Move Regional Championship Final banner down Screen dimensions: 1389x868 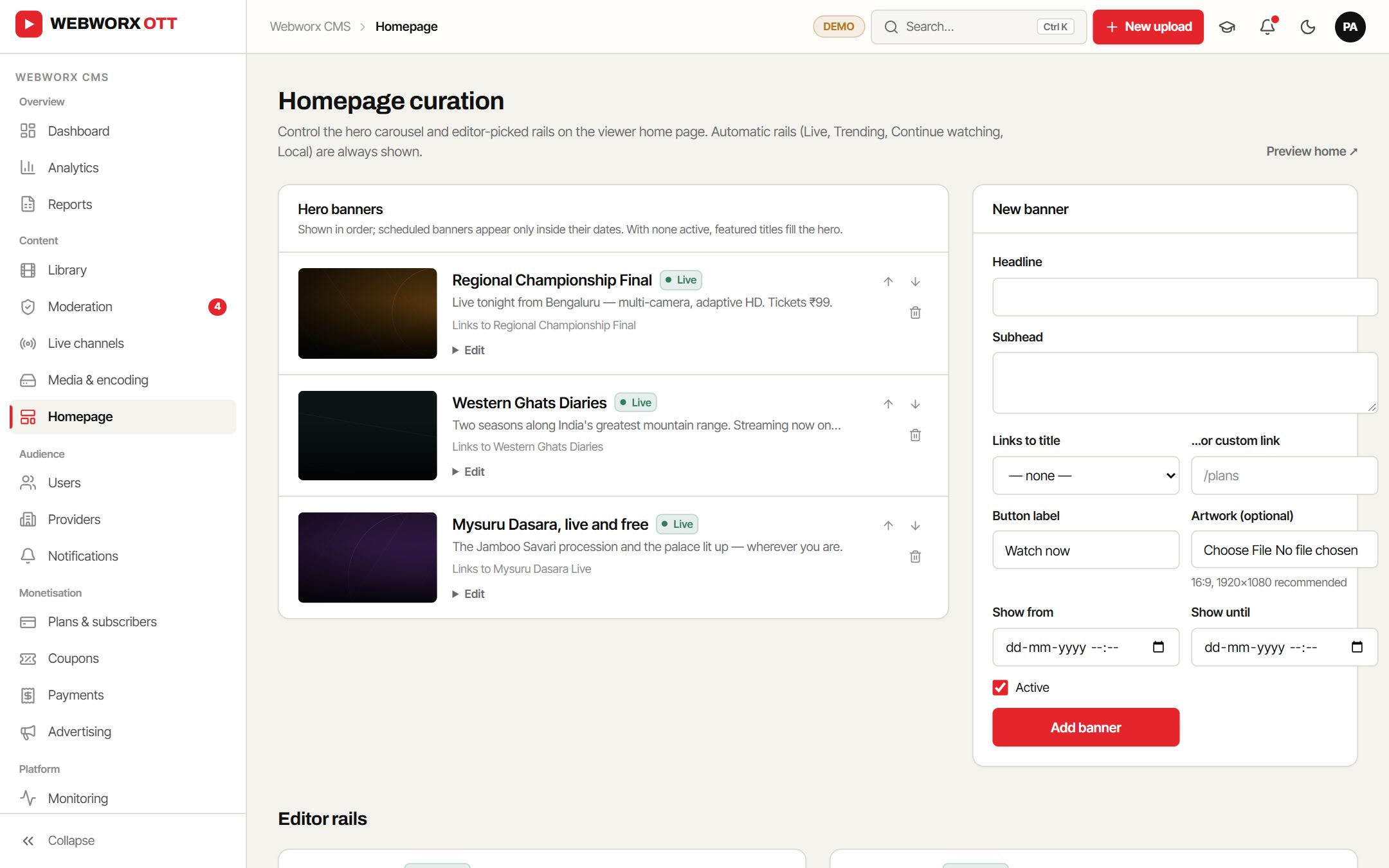pyautogui.click(x=915, y=282)
